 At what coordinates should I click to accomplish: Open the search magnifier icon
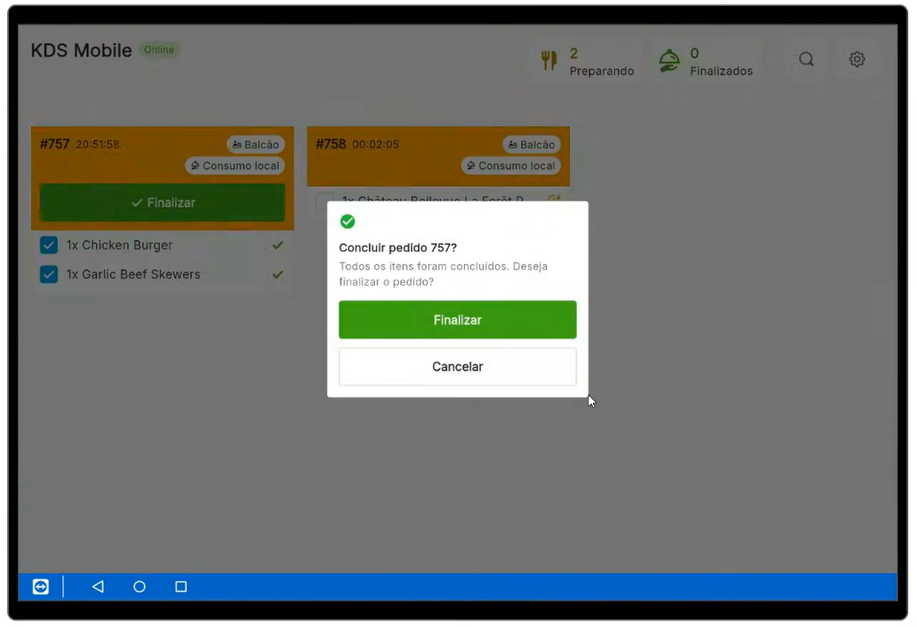point(806,59)
